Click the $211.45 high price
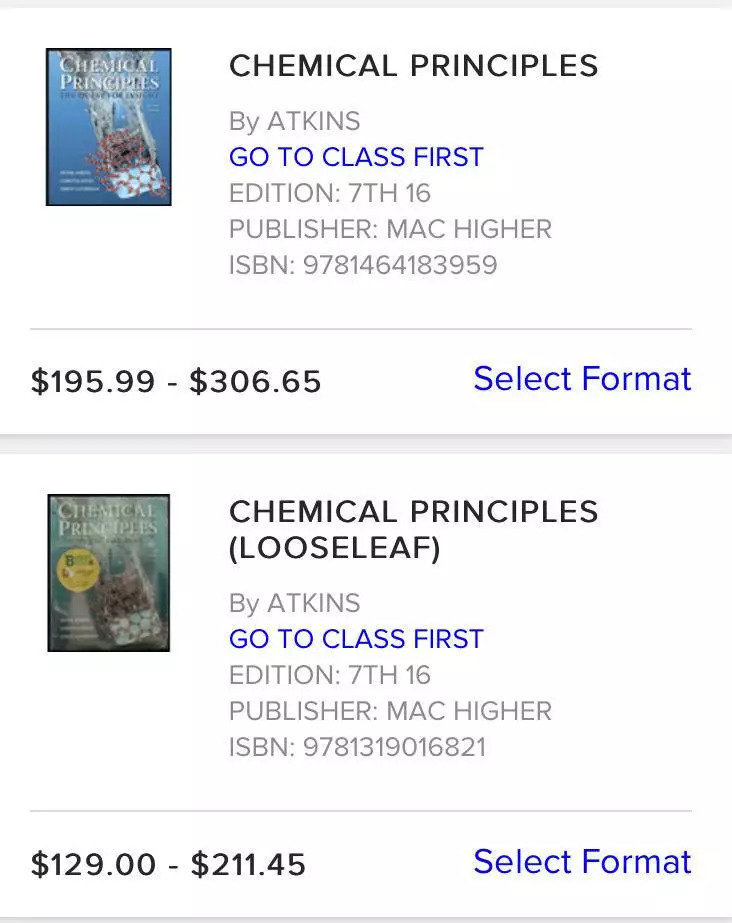The height and width of the screenshot is (923, 732). click(248, 864)
